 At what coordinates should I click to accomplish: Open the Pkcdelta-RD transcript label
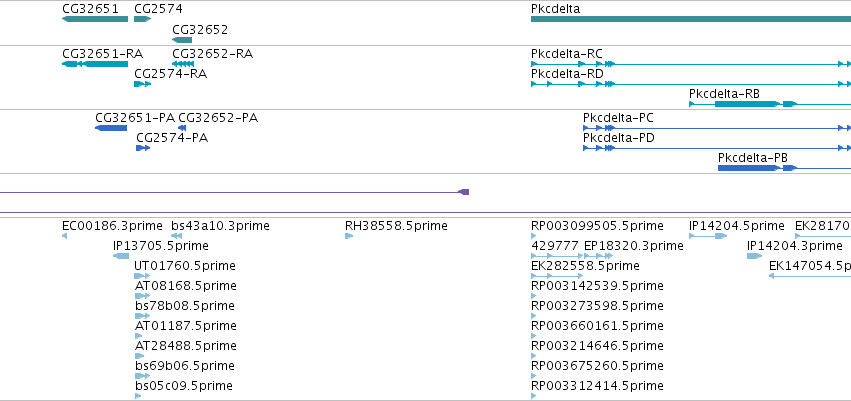[567, 74]
